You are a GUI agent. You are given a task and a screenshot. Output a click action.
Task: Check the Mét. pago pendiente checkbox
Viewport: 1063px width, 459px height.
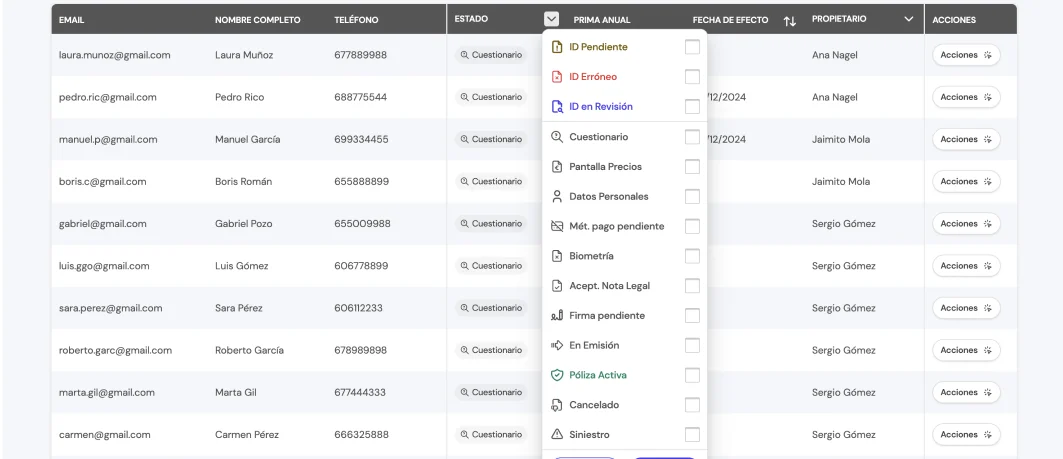point(692,226)
